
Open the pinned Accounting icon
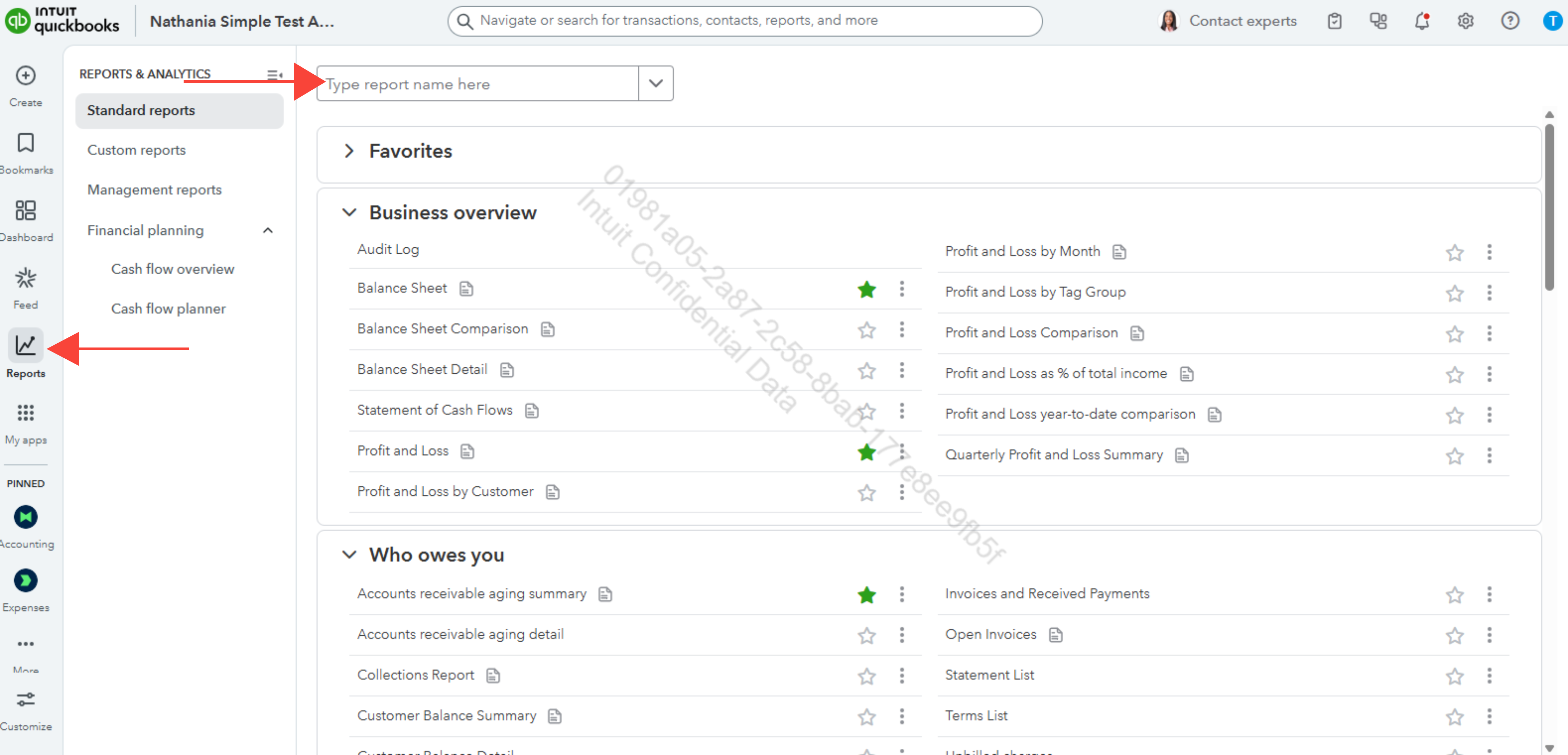click(x=25, y=518)
